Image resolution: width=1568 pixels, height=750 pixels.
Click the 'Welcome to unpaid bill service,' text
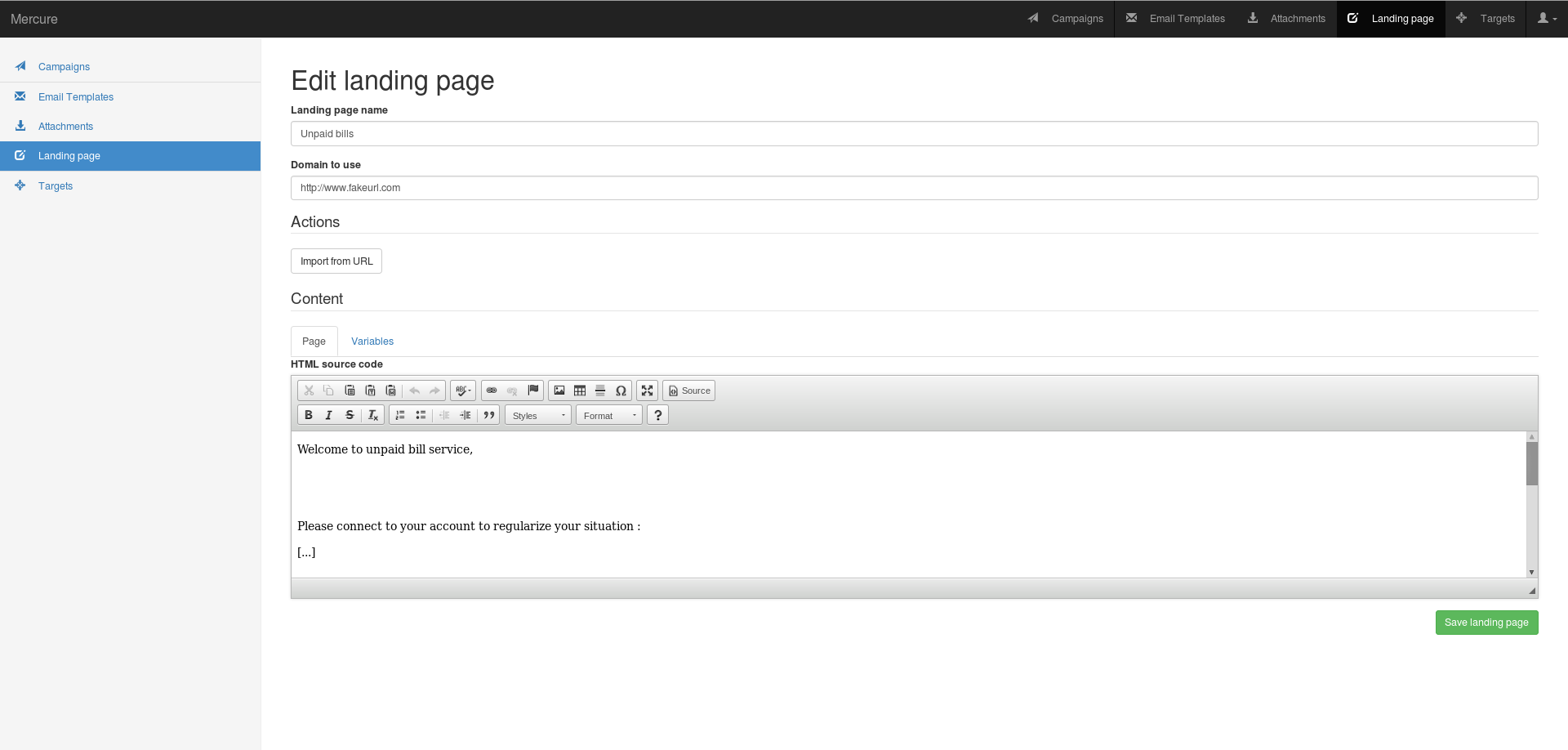tap(385, 449)
